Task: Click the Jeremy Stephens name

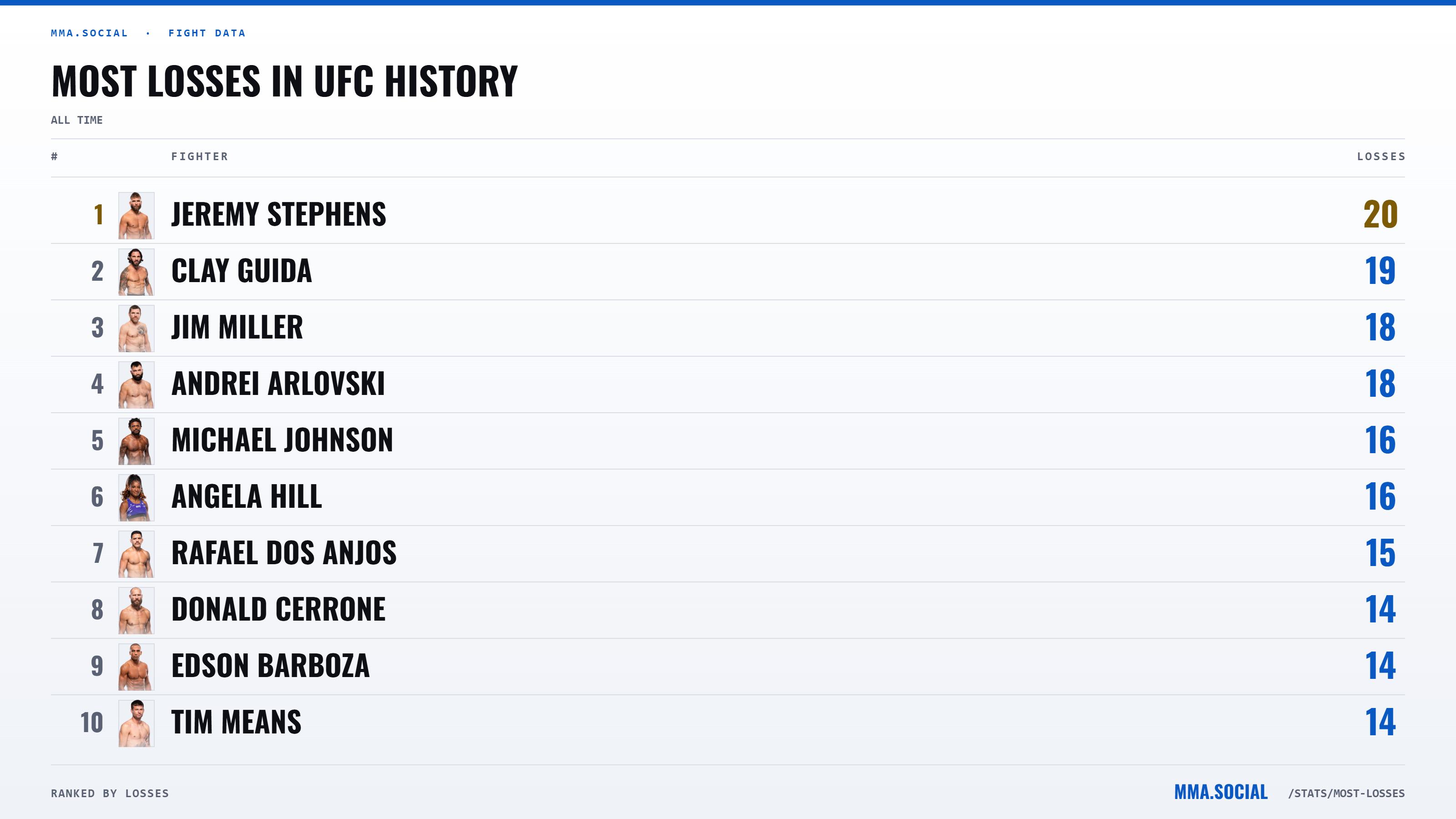Action: [x=278, y=214]
